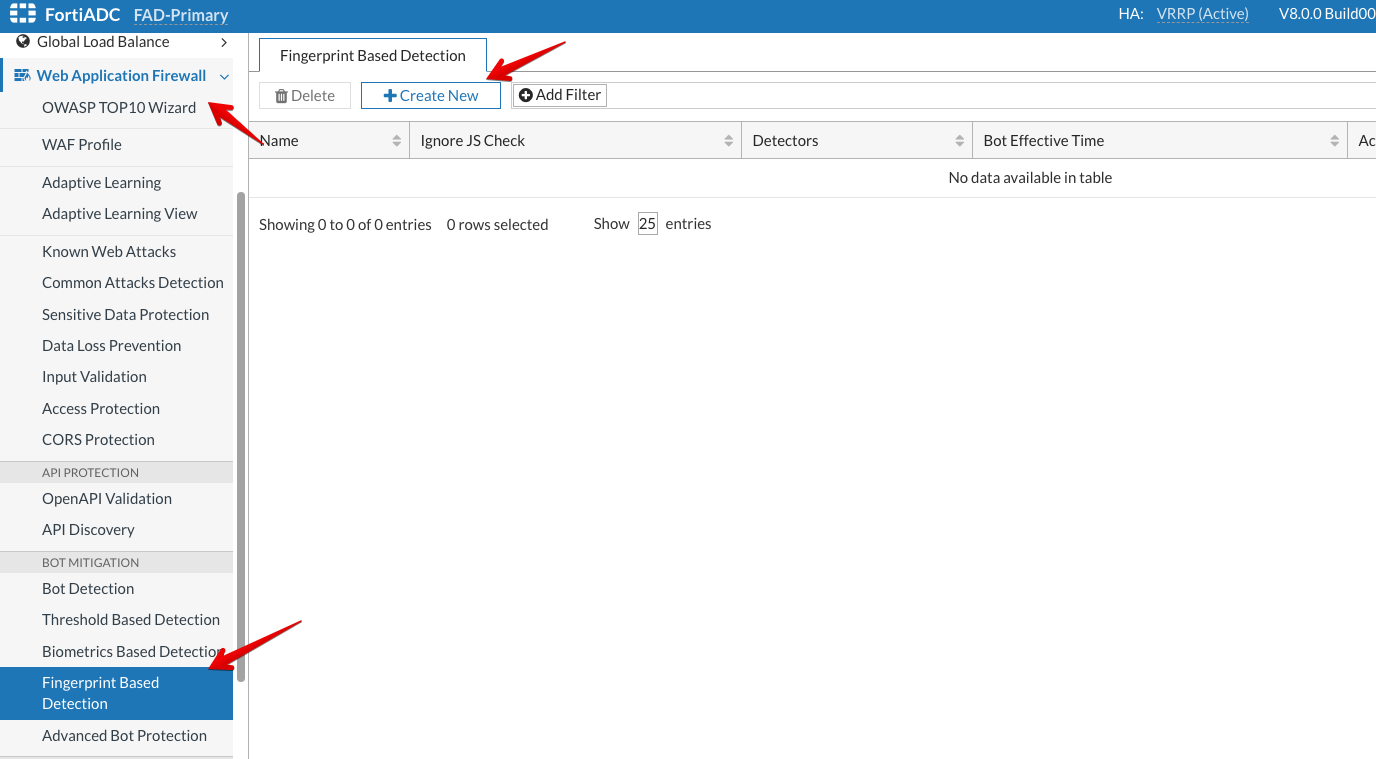Expand the Global Load Balance menu
Viewport: 1376px width, 759px height.
click(223, 42)
